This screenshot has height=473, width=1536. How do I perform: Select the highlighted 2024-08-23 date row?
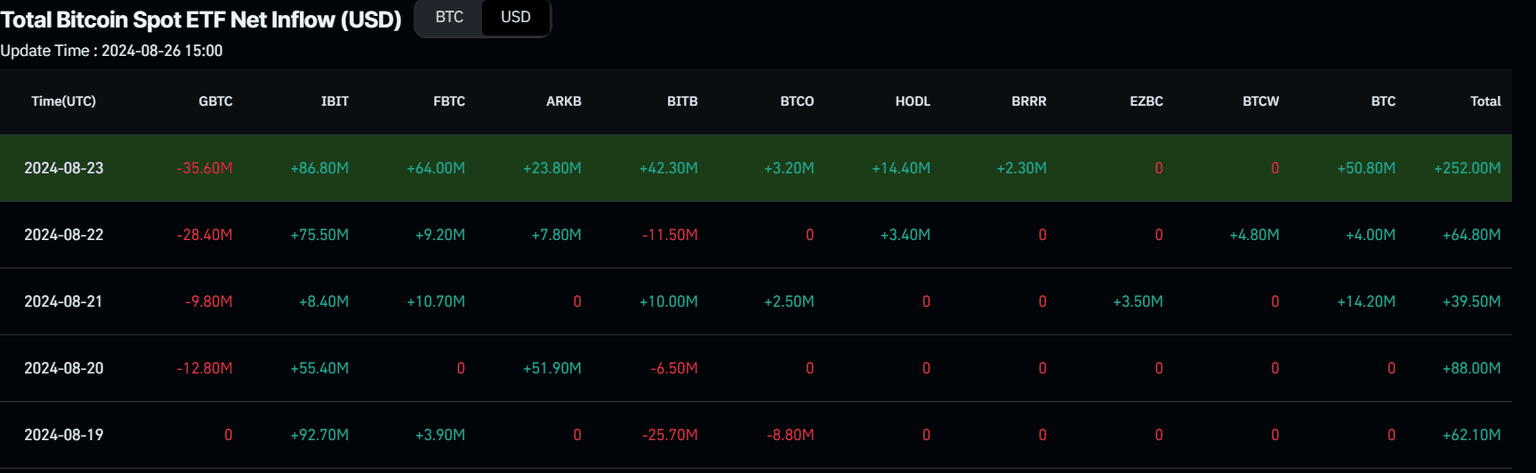coord(64,168)
